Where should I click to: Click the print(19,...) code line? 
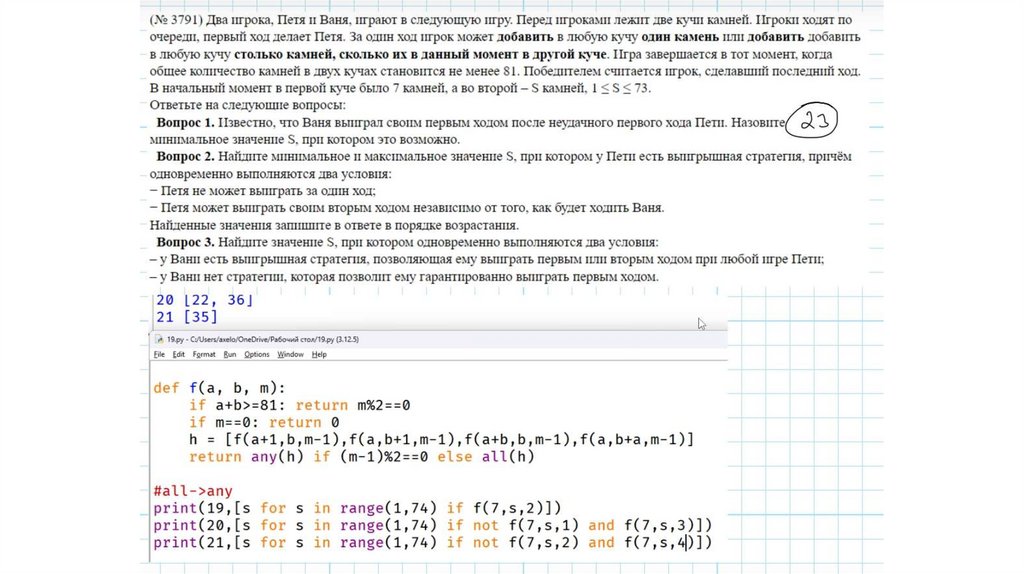tap(357, 508)
